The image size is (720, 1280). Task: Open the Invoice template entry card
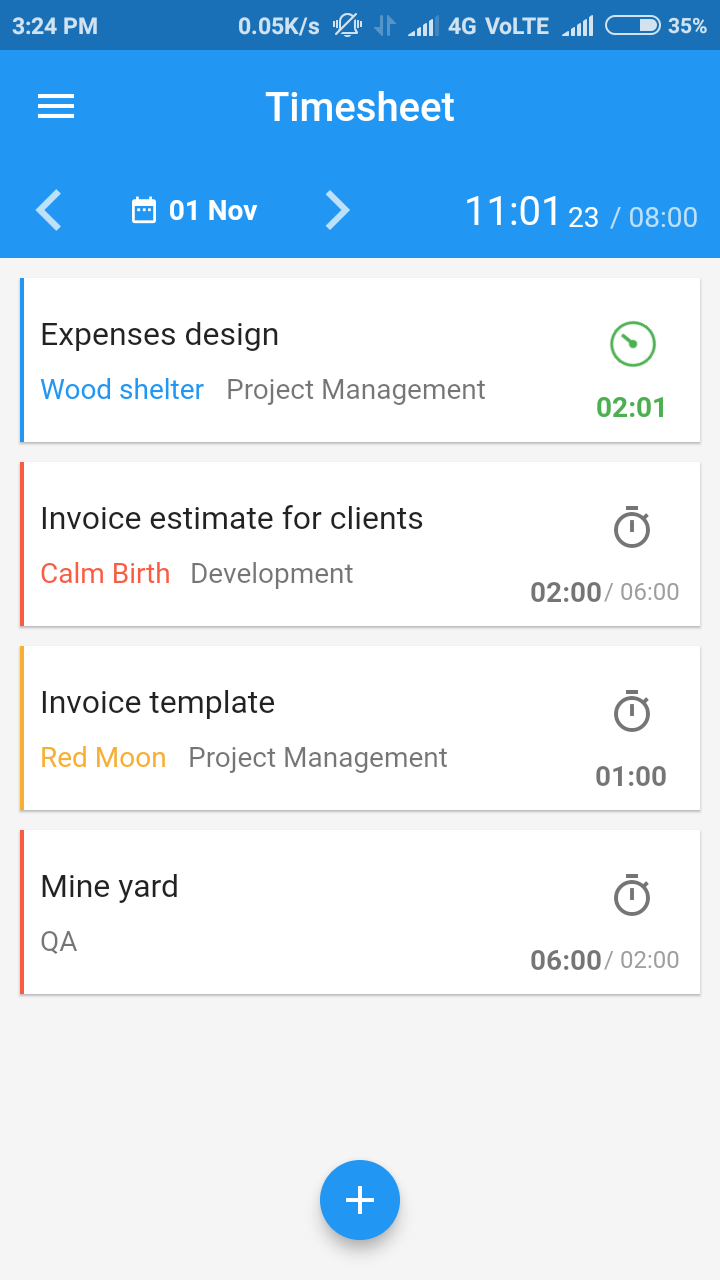point(360,728)
